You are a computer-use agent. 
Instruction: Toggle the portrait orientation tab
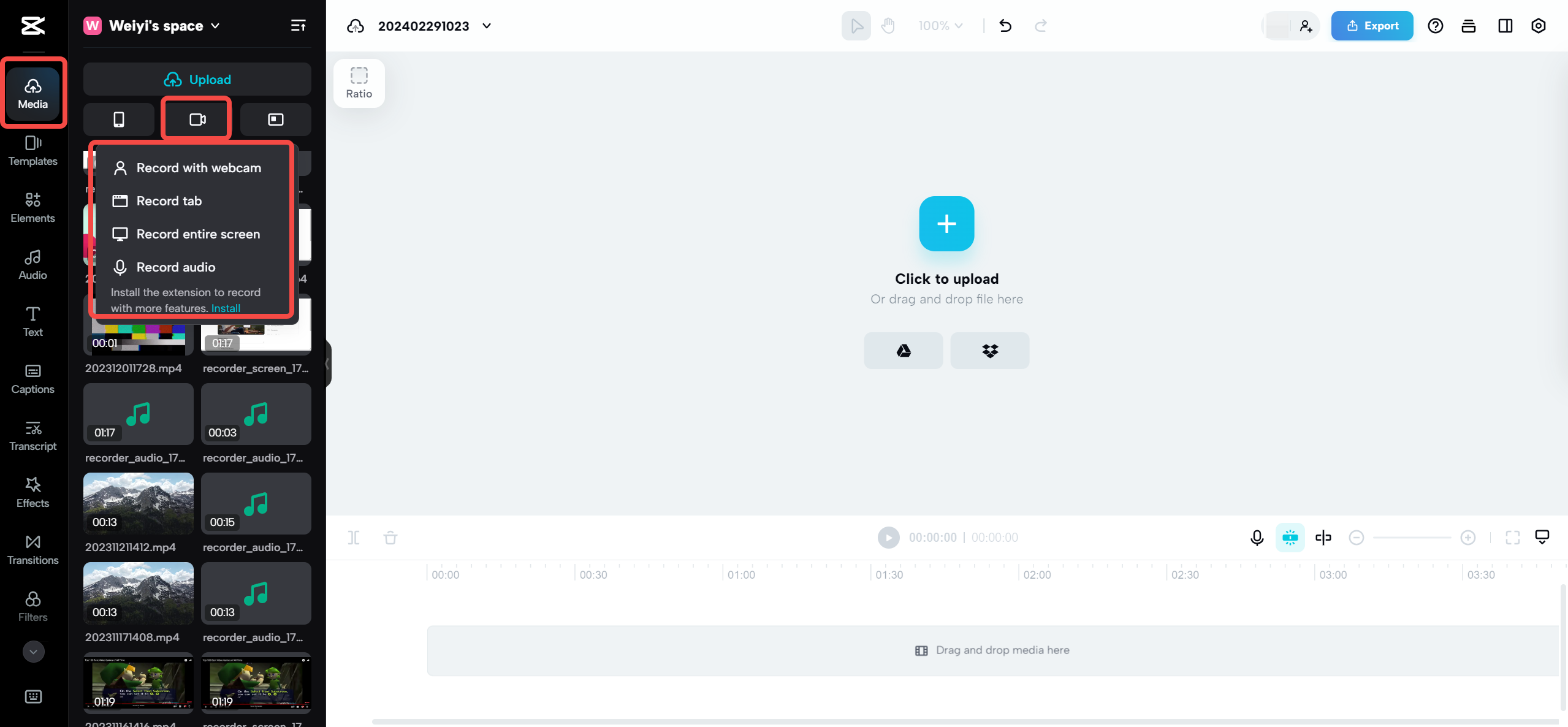(119, 119)
